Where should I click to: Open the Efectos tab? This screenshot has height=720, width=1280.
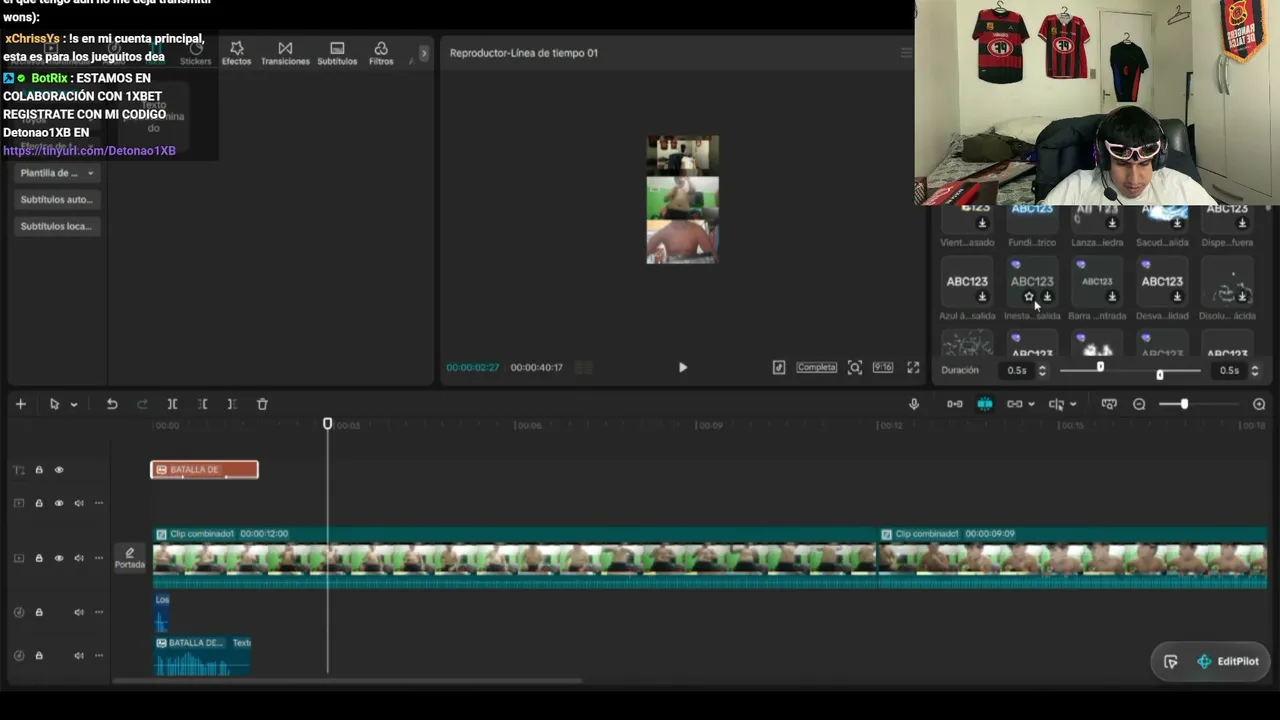(x=236, y=53)
